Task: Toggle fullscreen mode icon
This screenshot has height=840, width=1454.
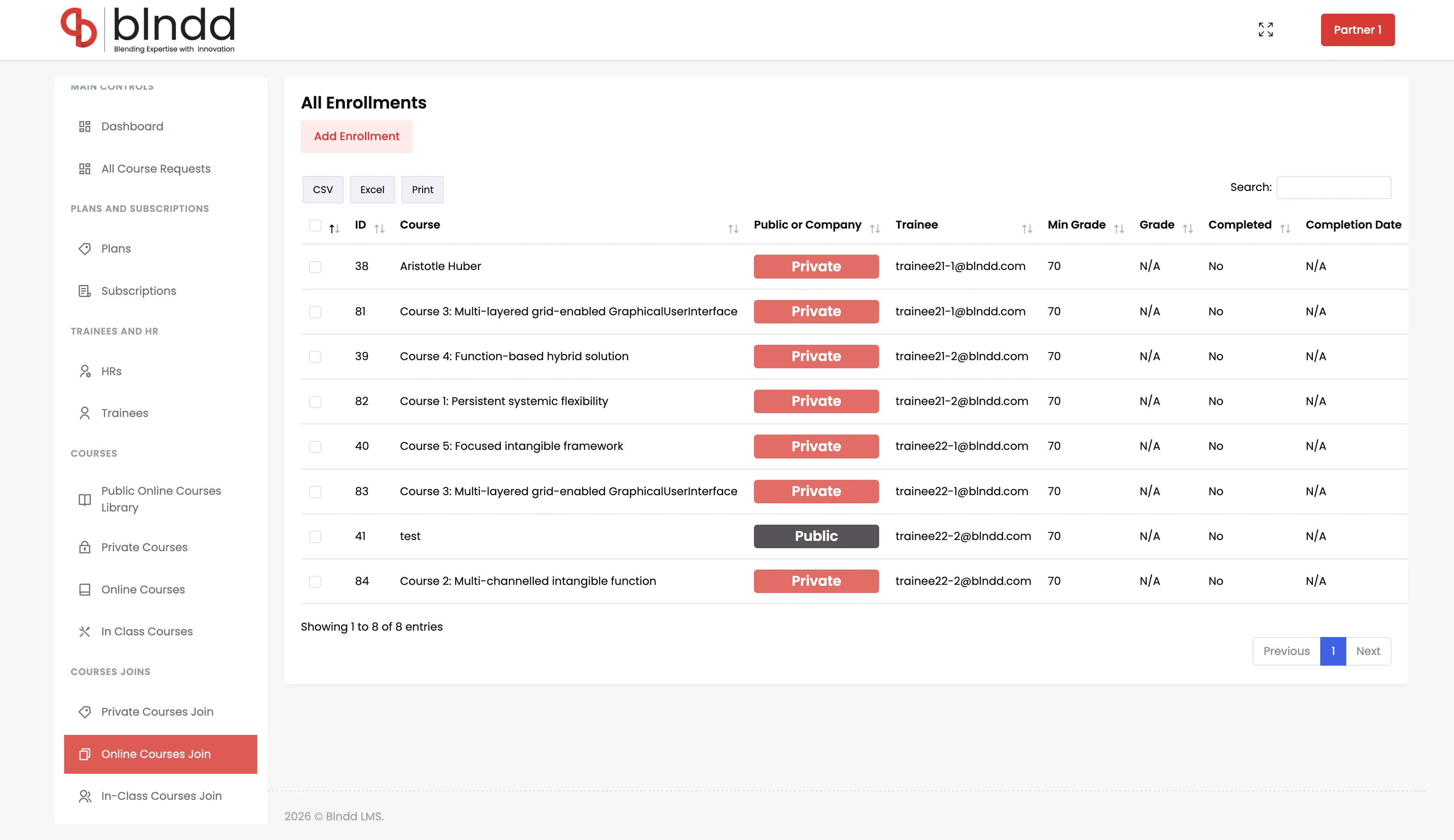Action: 1266,29
